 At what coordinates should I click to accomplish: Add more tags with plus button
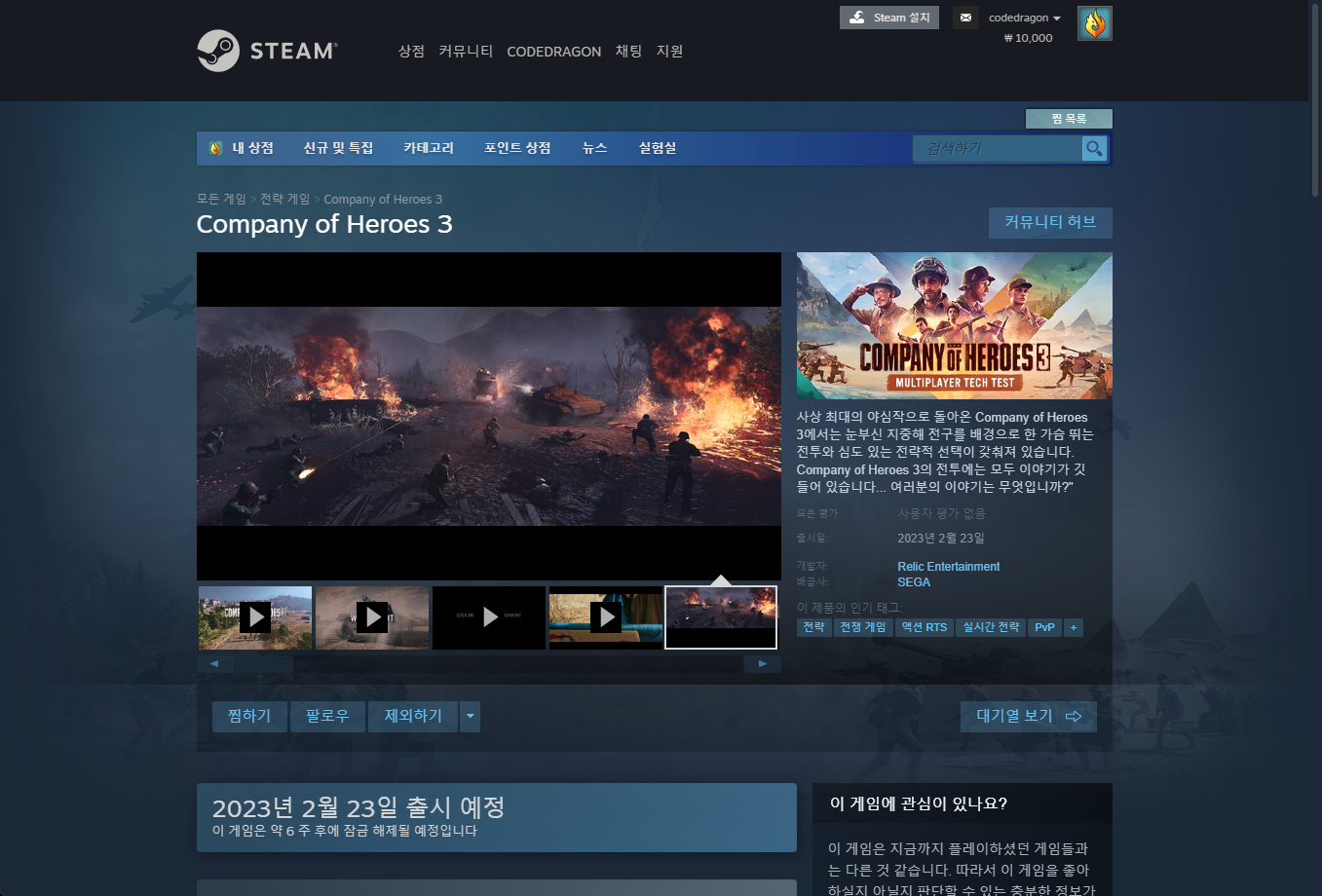1074,627
